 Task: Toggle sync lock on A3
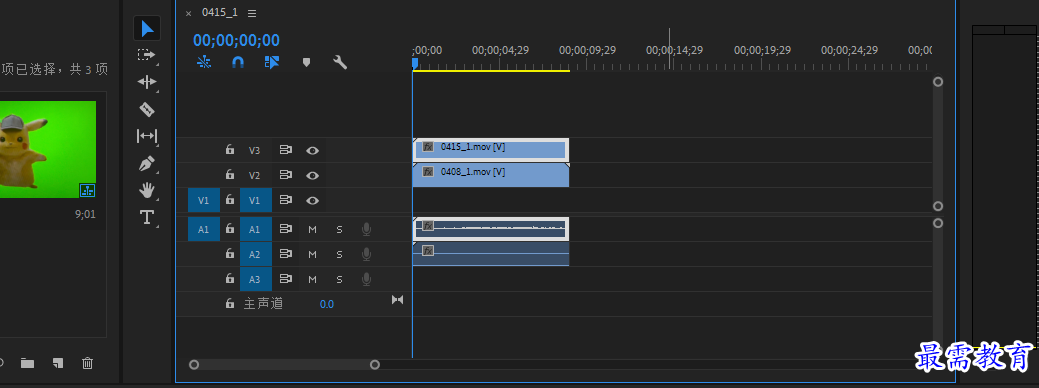click(286, 279)
